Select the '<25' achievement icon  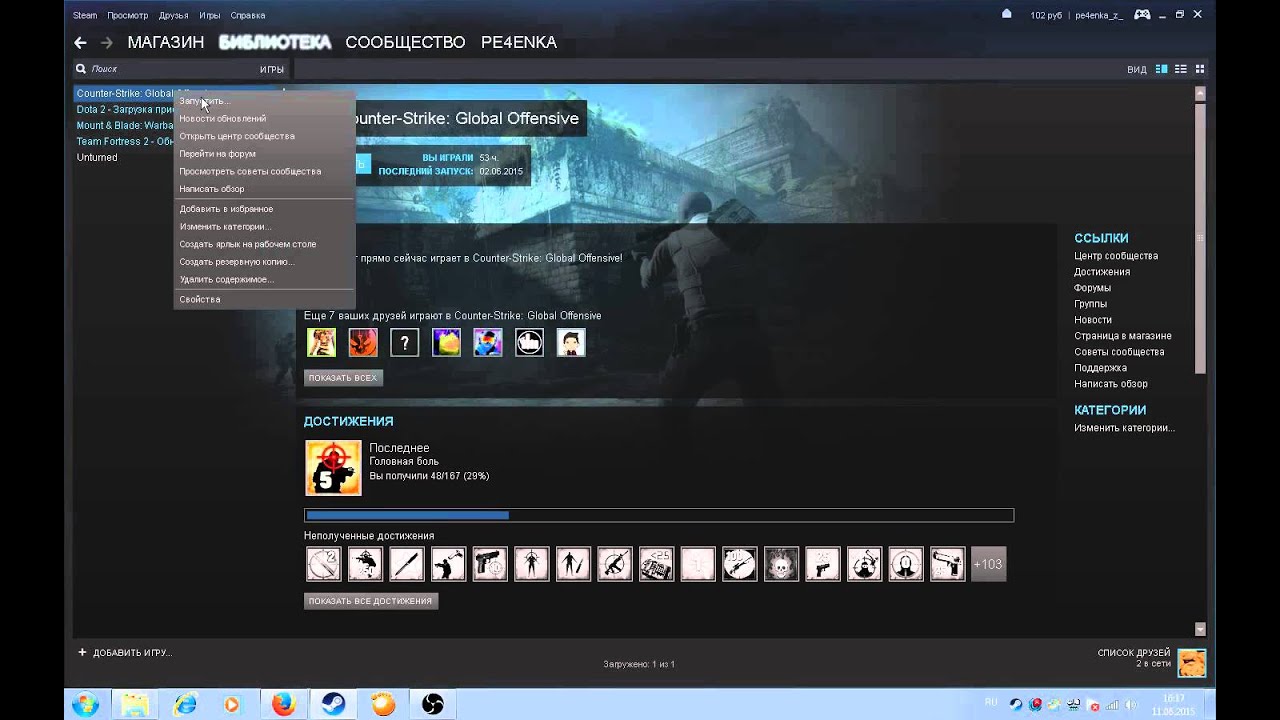click(x=657, y=564)
